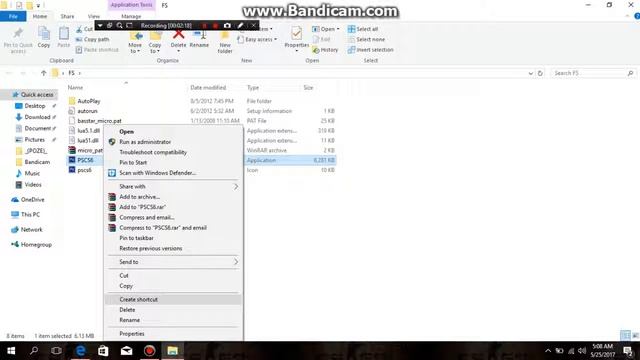Select Create shortcut
The height and width of the screenshot is (360, 640).
pyautogui.click(x=174, y=300)
